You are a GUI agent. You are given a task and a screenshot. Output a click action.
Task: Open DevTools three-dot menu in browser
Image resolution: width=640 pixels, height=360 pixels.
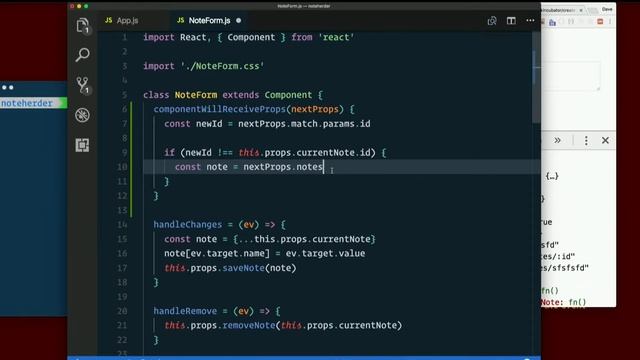[x=586, y=140]
